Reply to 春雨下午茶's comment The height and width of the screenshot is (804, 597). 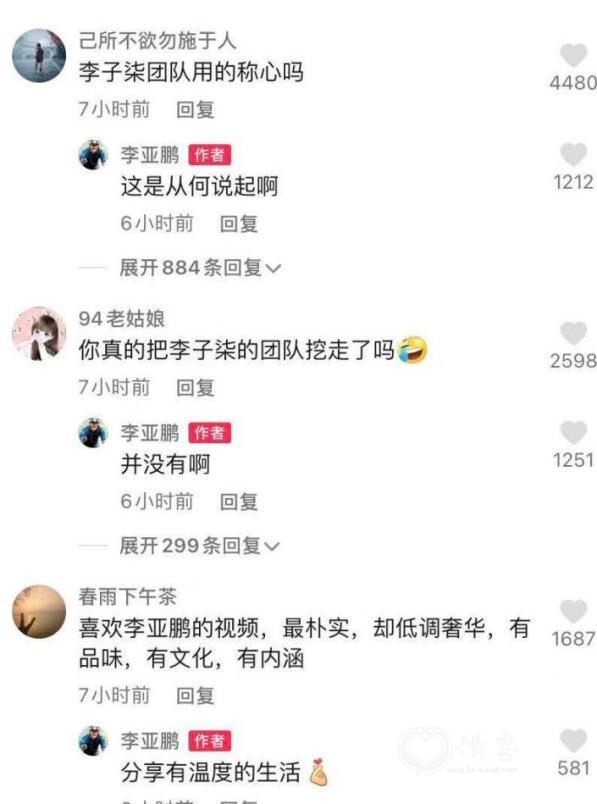195,695
